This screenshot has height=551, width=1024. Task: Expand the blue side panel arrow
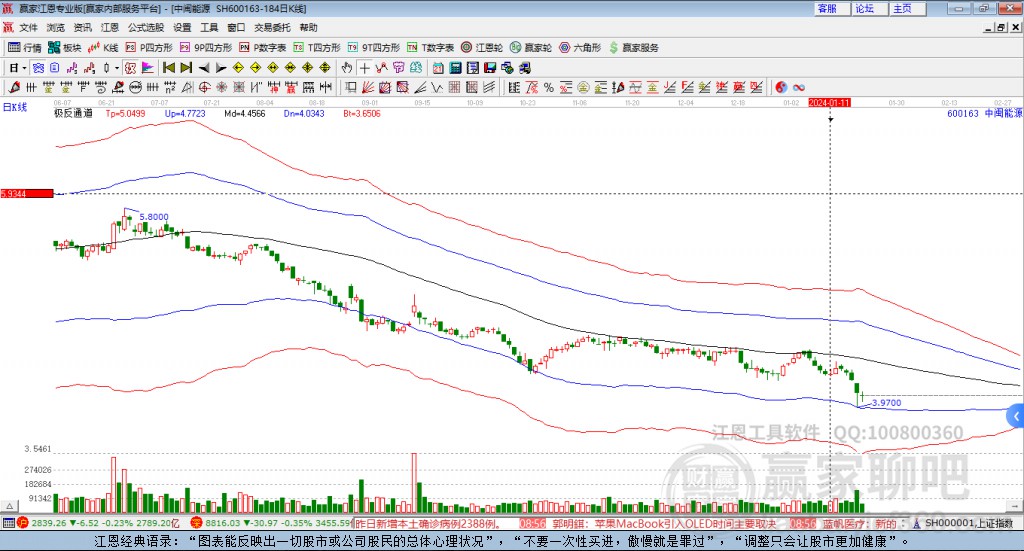click(1015, 415)
